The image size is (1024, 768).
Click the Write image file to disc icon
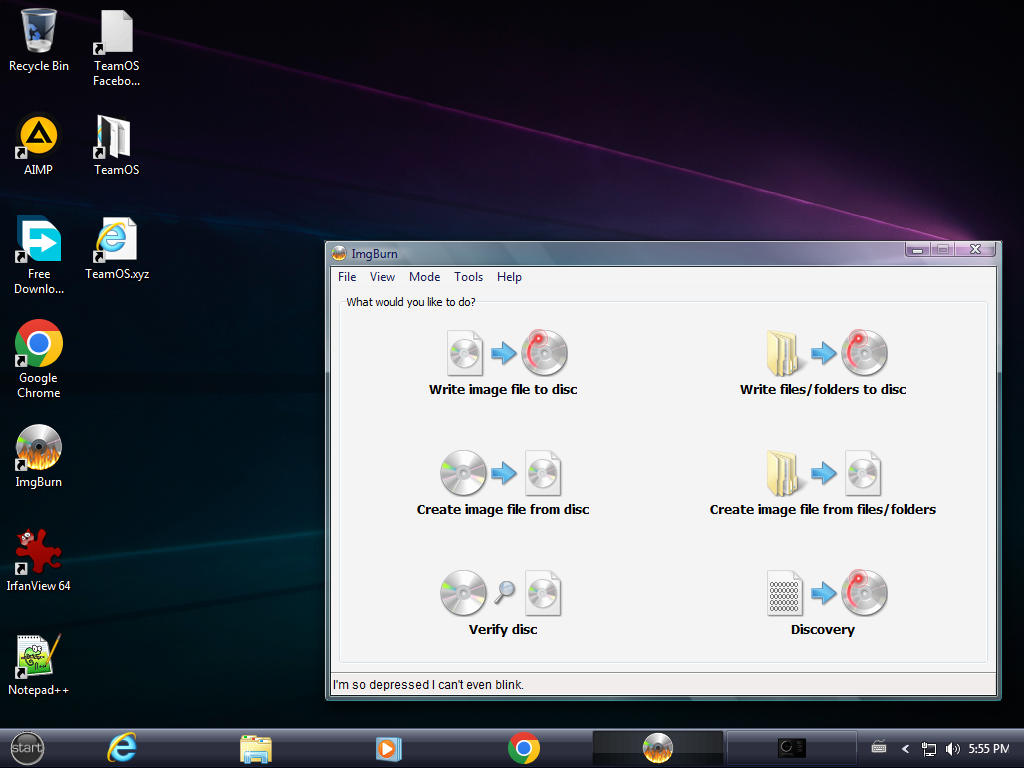point(507,353)
